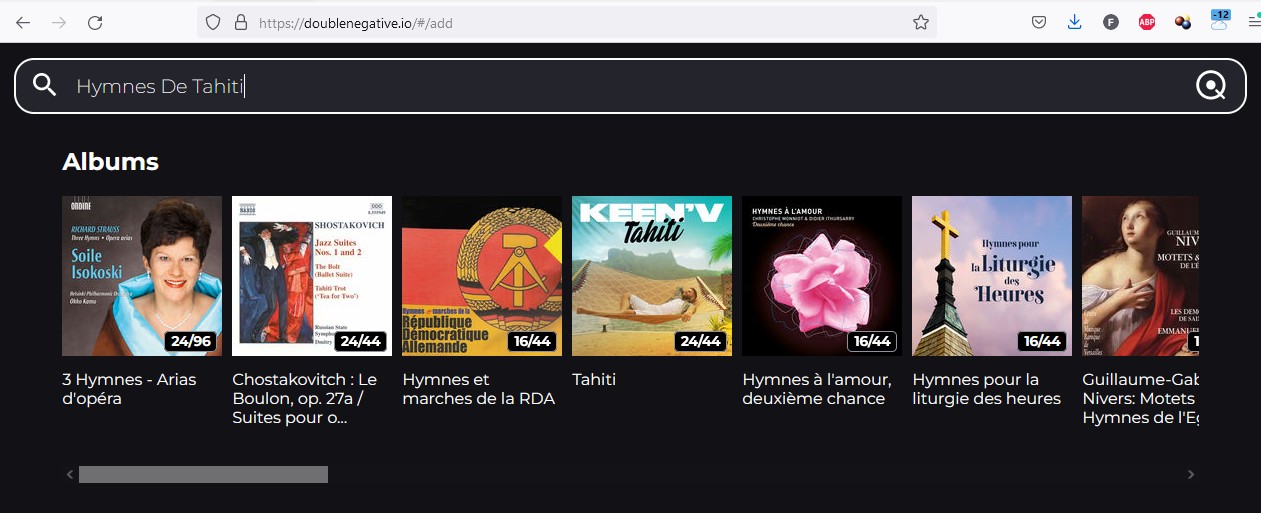Click the gray horizontal scrollbar thumb
Image resolution: width=1261 pixels, height=513 pixels.
click(x=203, y=474)
